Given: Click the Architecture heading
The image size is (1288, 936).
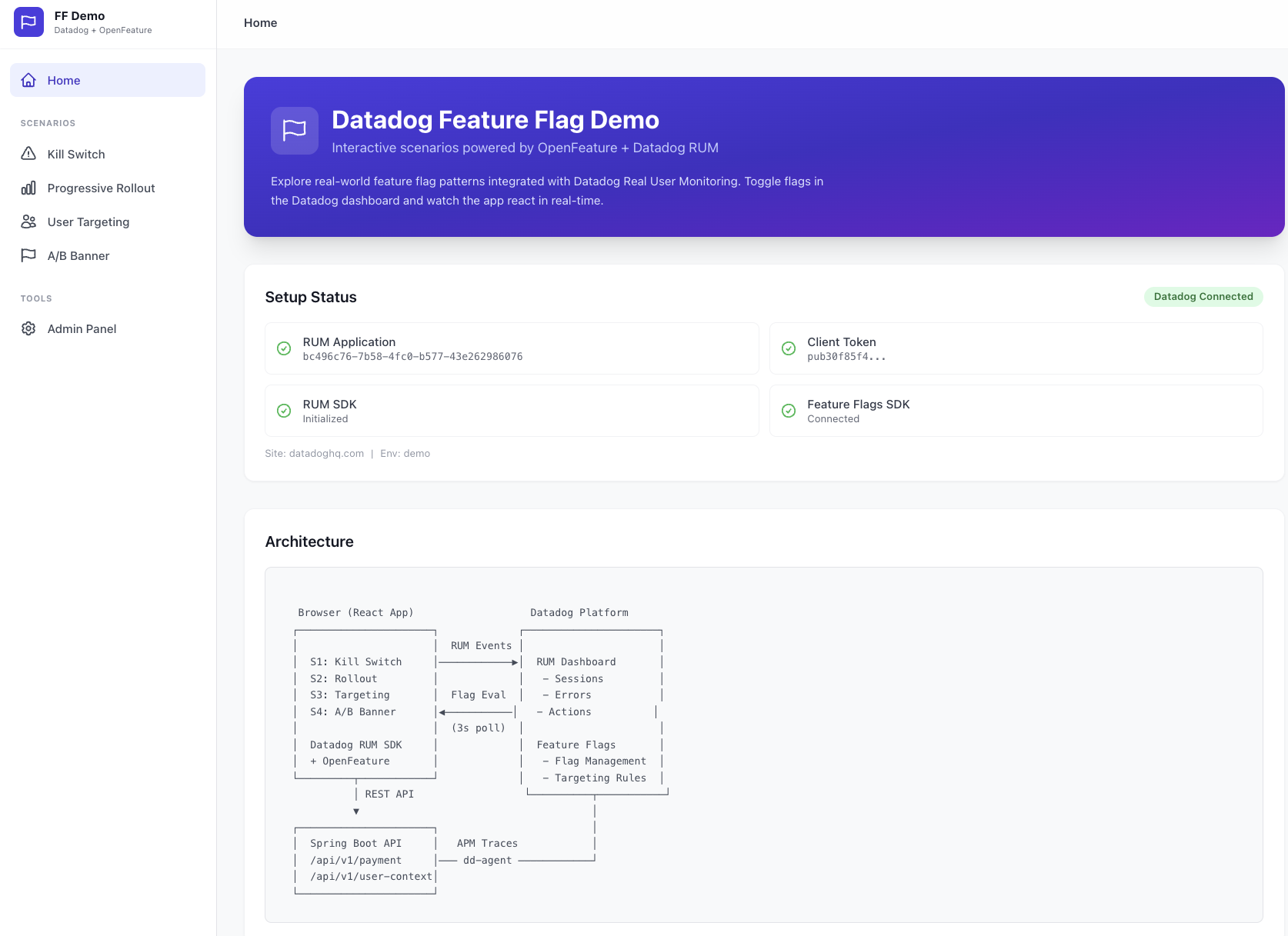Looking at the screenshot, I should pyautogui.click(x=309, y=541).
